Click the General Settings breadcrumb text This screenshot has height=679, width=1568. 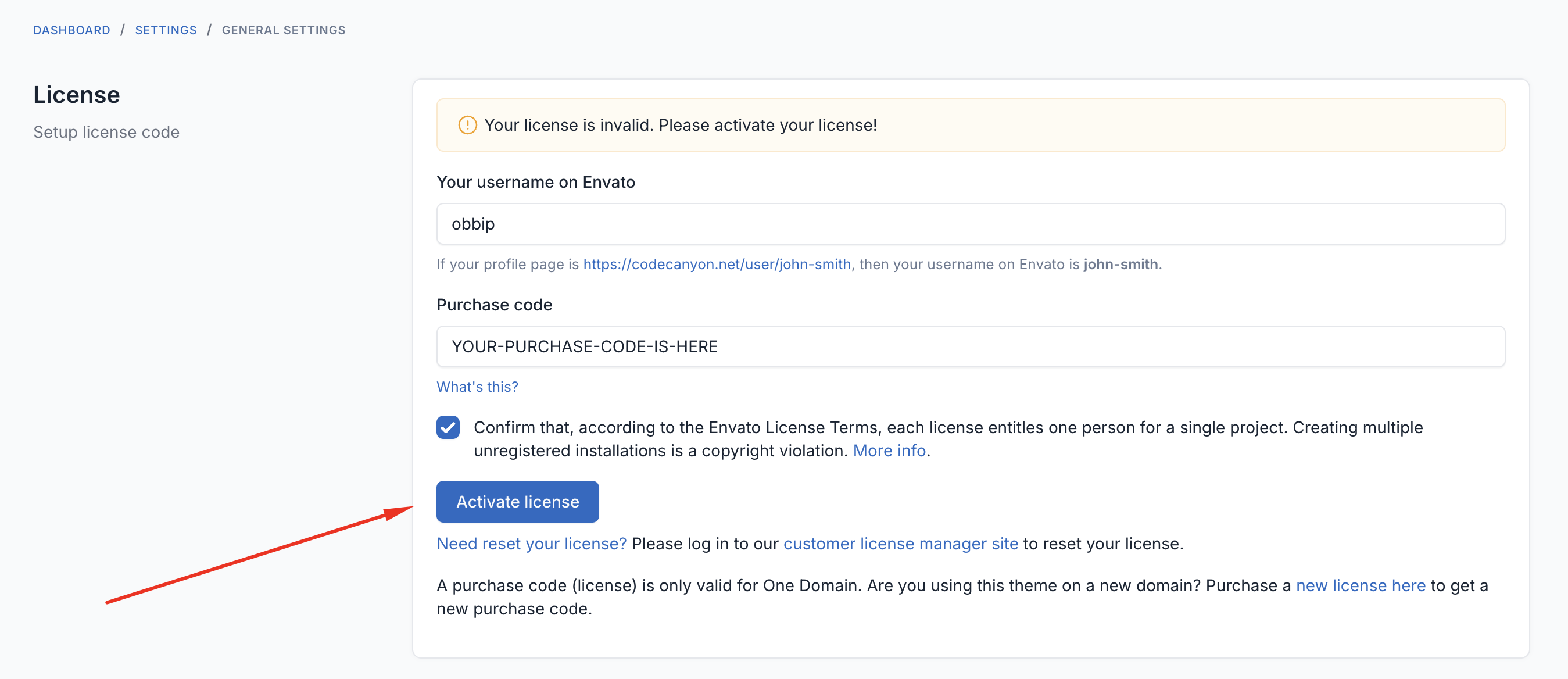[x=284, y=30]
